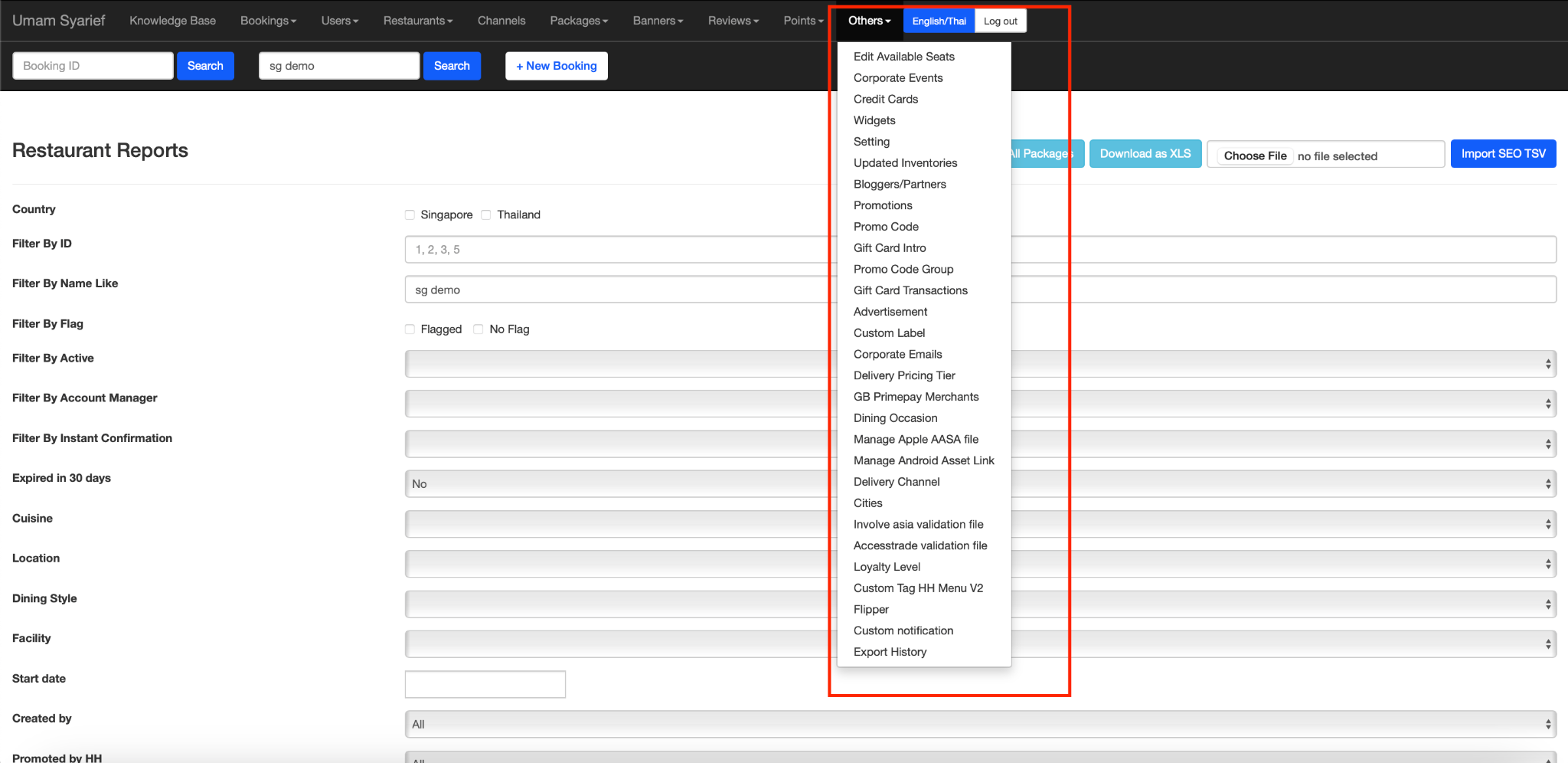Viewport: 1568px width, 763px height.
Task: Focus the Booking ID input field
Action: tap(93, 66)
